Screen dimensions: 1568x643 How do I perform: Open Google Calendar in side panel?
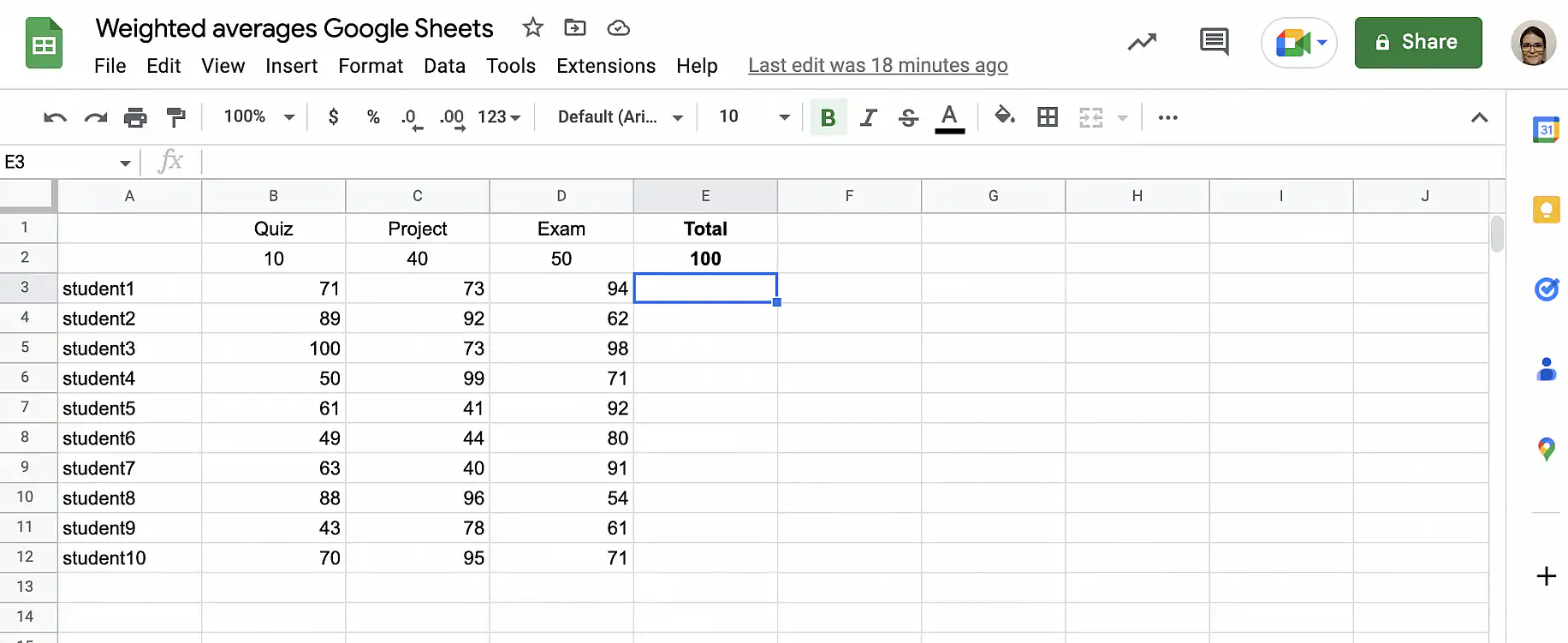click(x=1546, y=129)
